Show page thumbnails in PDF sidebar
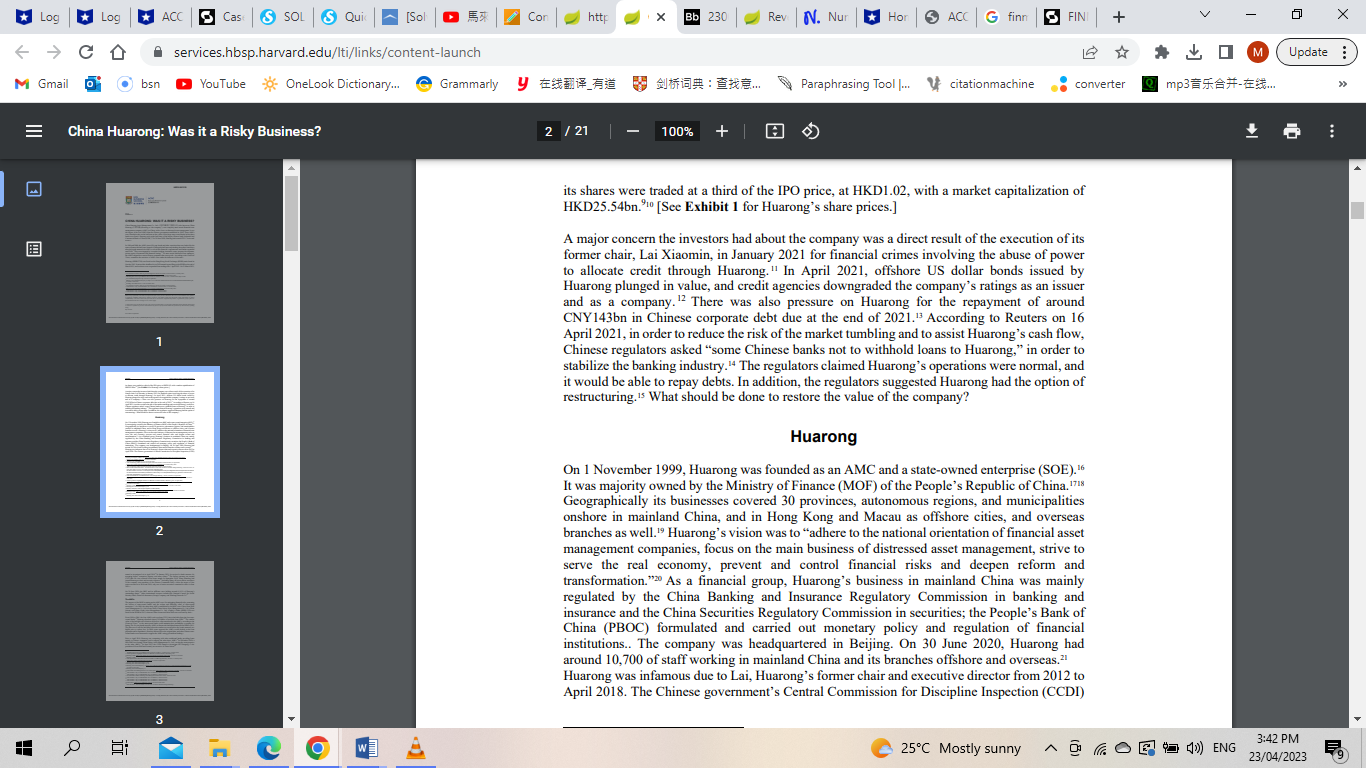Image resolution: width=1366 pixels, height=768 pixels. 34,189
